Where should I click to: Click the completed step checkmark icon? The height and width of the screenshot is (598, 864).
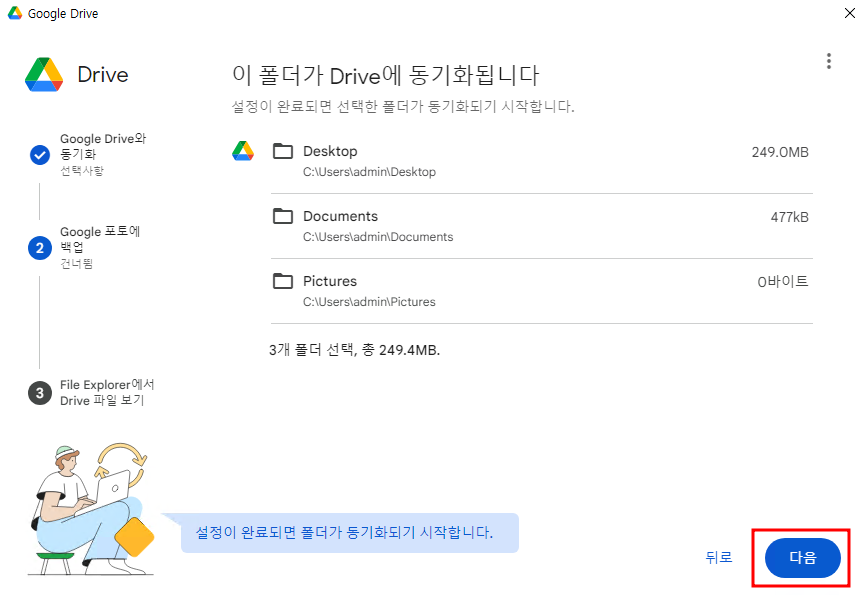[x=40, y=155]
